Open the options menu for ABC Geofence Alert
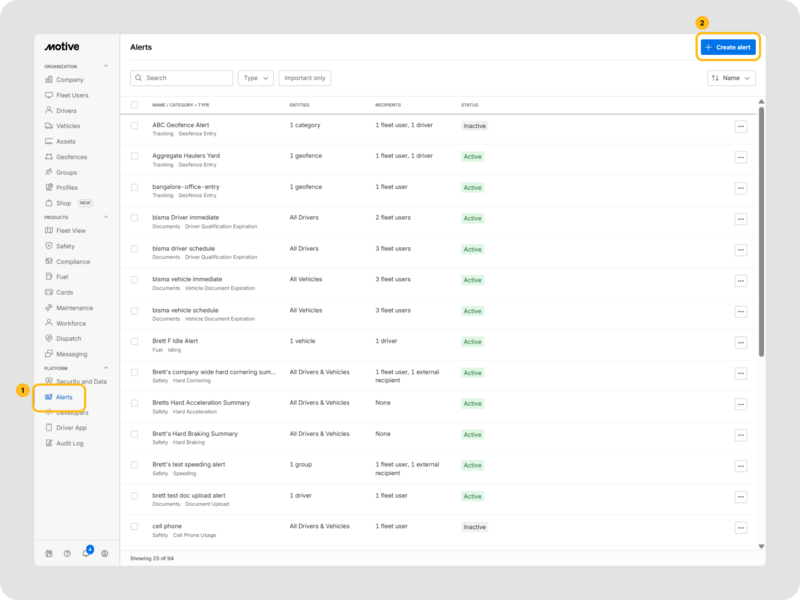 pyautogui.click(x=740, y=126)
